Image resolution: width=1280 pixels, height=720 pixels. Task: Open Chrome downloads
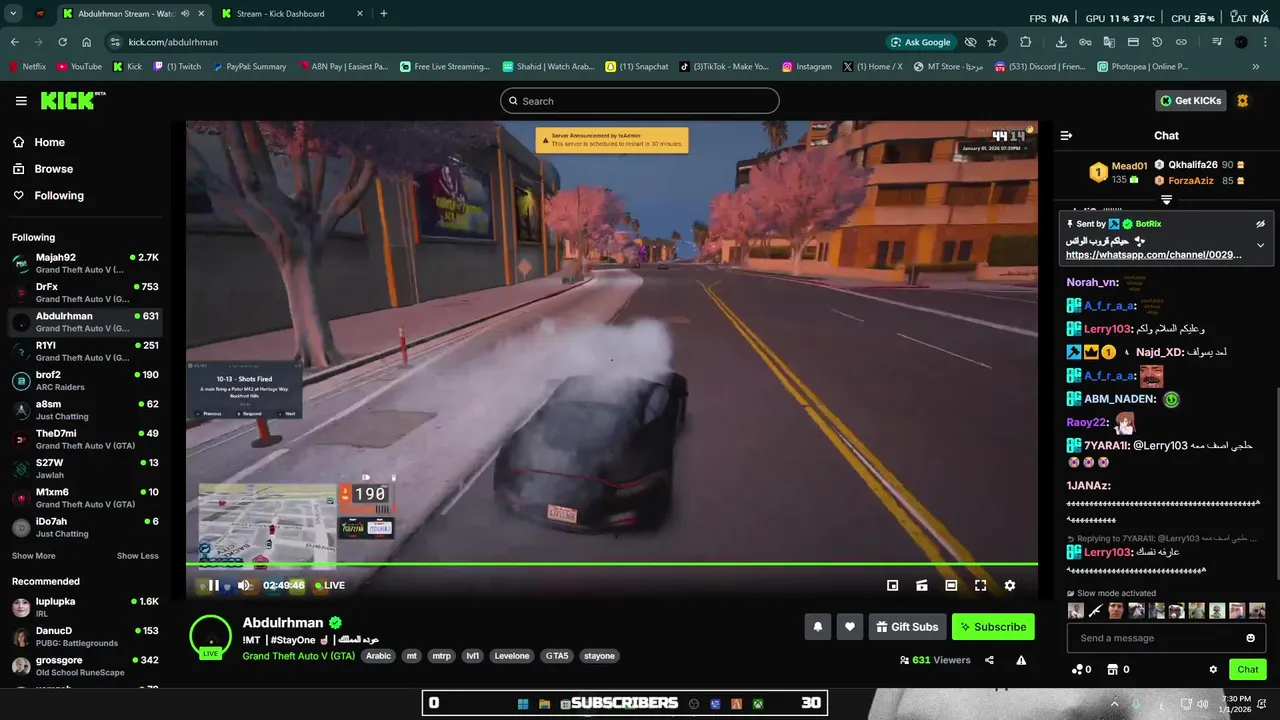[1061, 42]
